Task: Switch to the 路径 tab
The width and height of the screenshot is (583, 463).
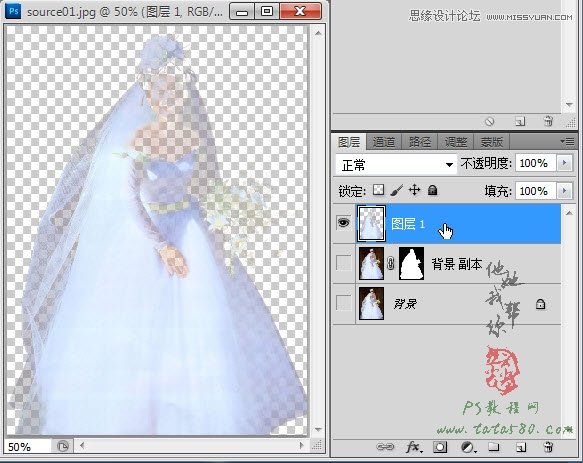Action: coord(419,142)
